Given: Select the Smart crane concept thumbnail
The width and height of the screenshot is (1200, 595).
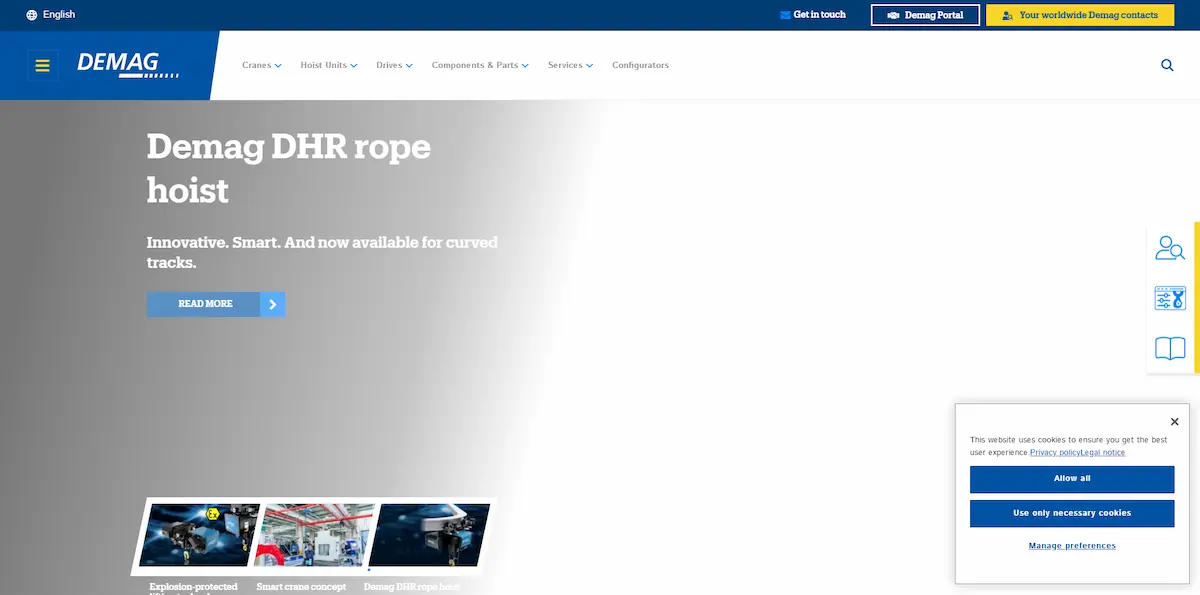Looking at the screenshot, I should pyautogui.click(x=313, y=535).
